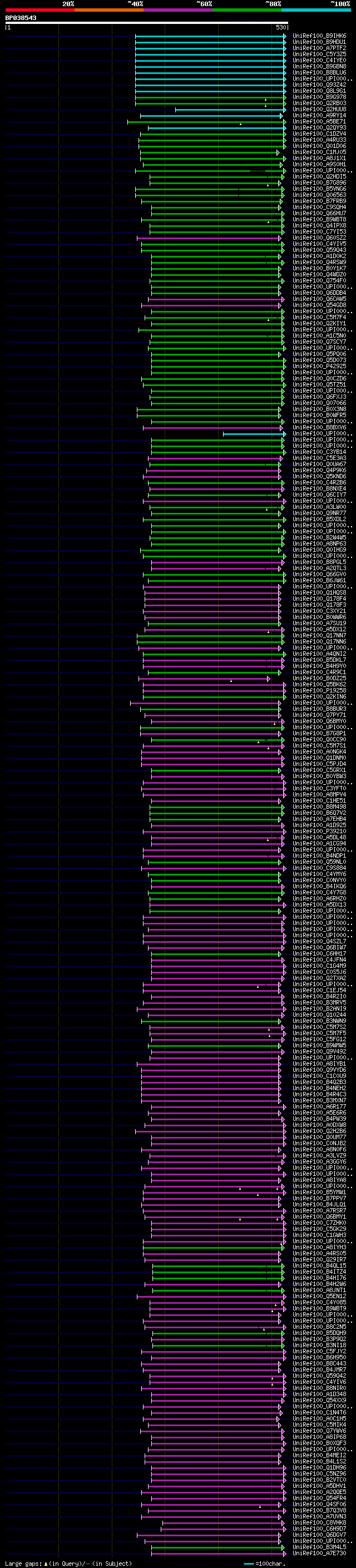Select the UniRef100_Q93Z42 hit label
Viewport: 356px width, 1568px height.
coord(319,85)
